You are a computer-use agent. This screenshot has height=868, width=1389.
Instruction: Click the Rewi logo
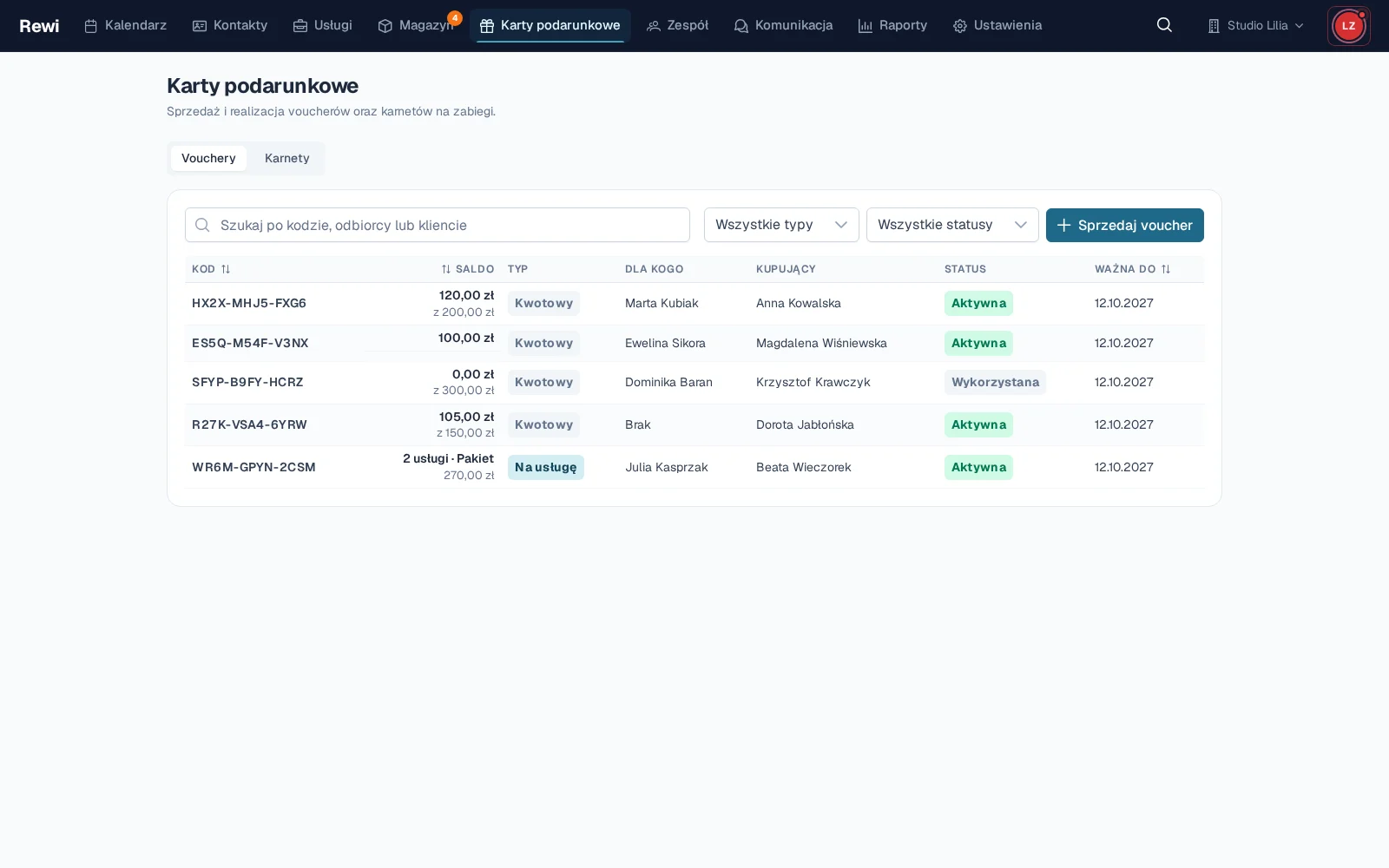pos(39,26)
